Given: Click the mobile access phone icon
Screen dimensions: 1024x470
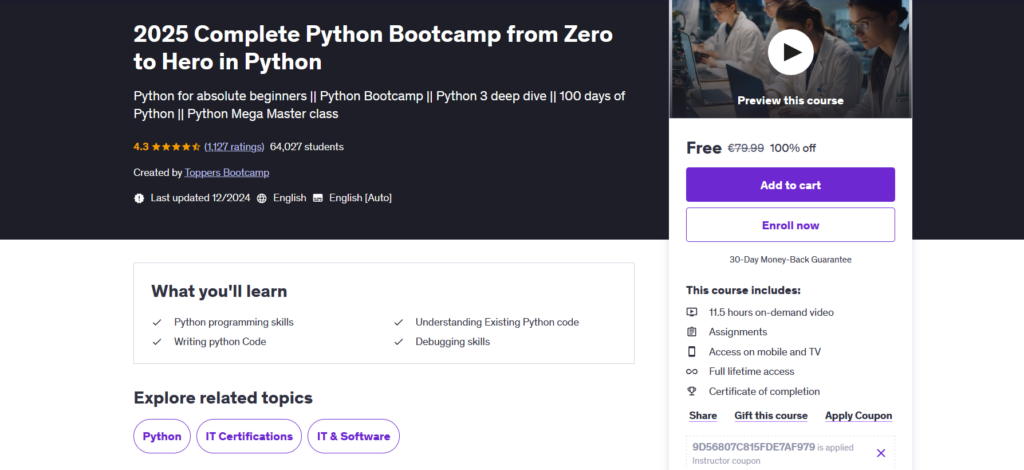Looking at the screenshot, I should point(691,352).
